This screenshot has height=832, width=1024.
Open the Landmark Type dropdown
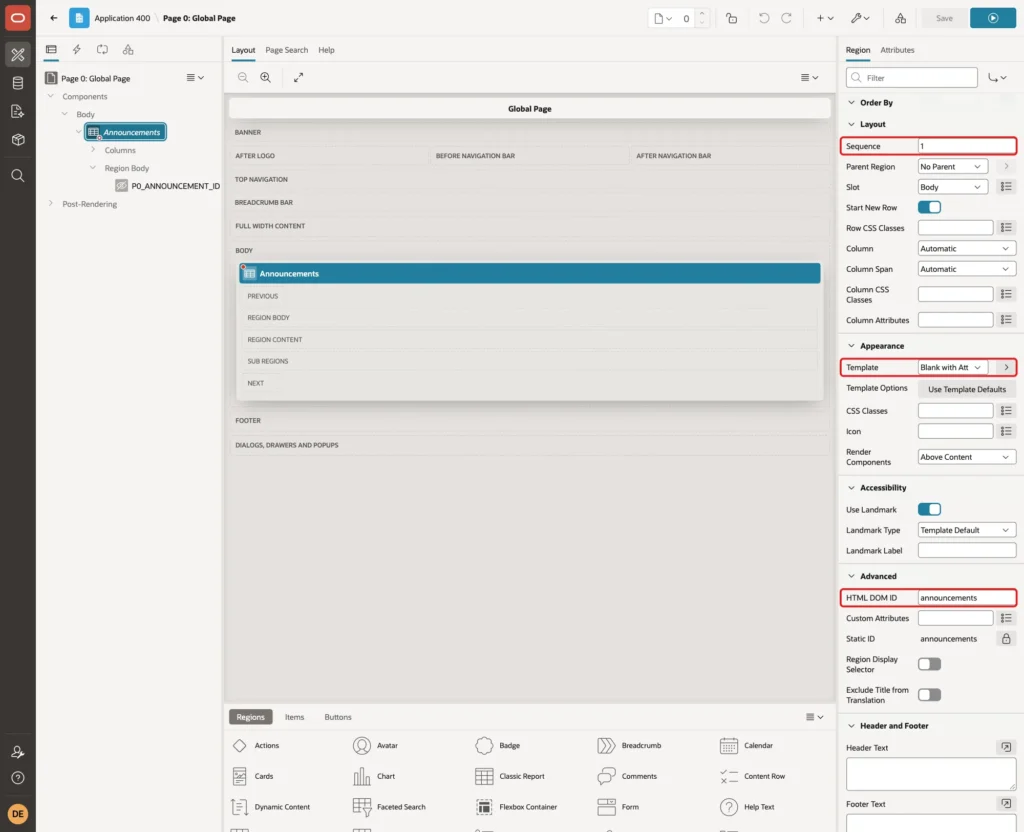pyautogui.click(x=967, y=530)
